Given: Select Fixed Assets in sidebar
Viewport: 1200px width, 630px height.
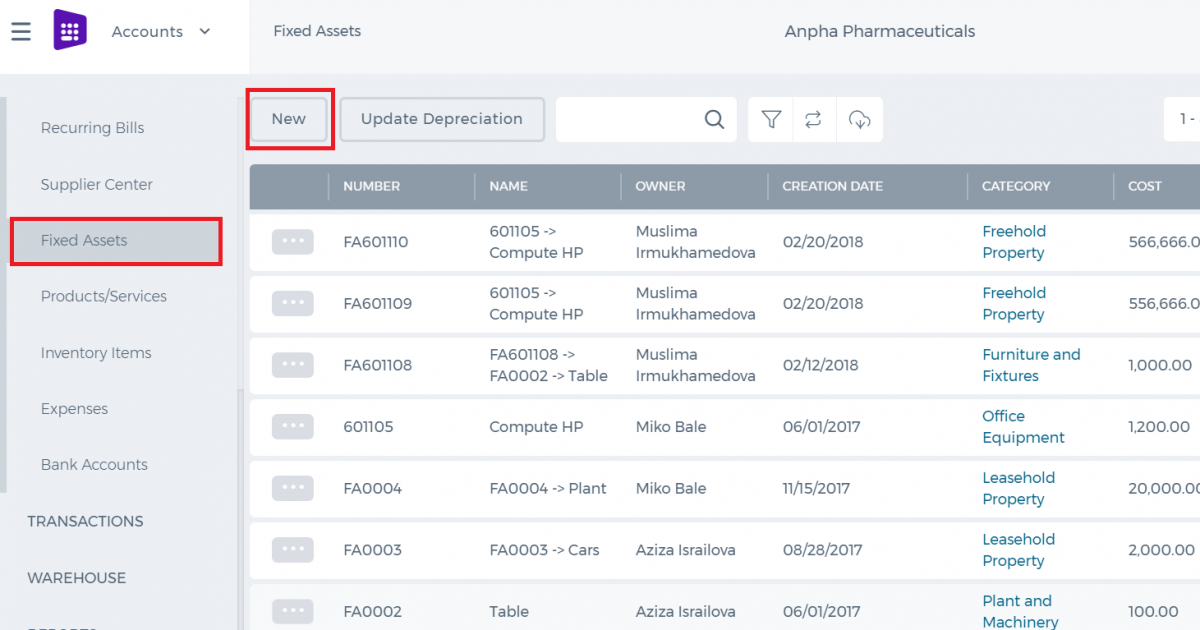Looking at the screenshot, I should [116, 240].
